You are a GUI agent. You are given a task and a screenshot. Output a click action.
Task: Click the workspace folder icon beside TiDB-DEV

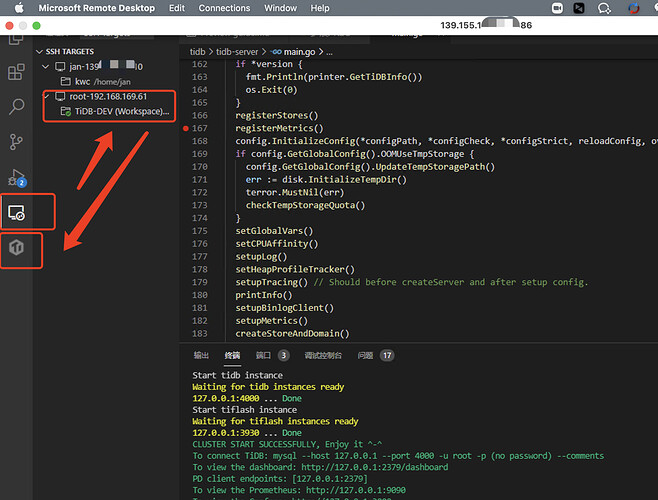pos(65,111)
